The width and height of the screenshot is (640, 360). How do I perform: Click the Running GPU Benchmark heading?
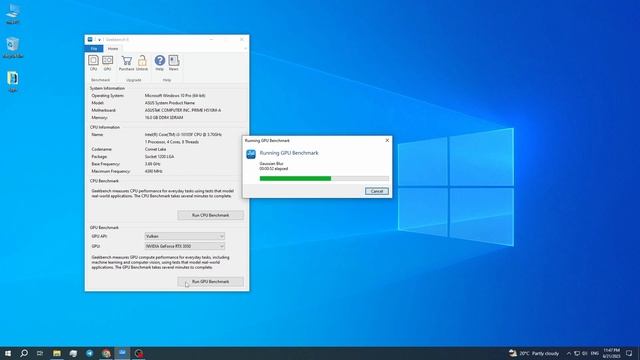[289, 153]
